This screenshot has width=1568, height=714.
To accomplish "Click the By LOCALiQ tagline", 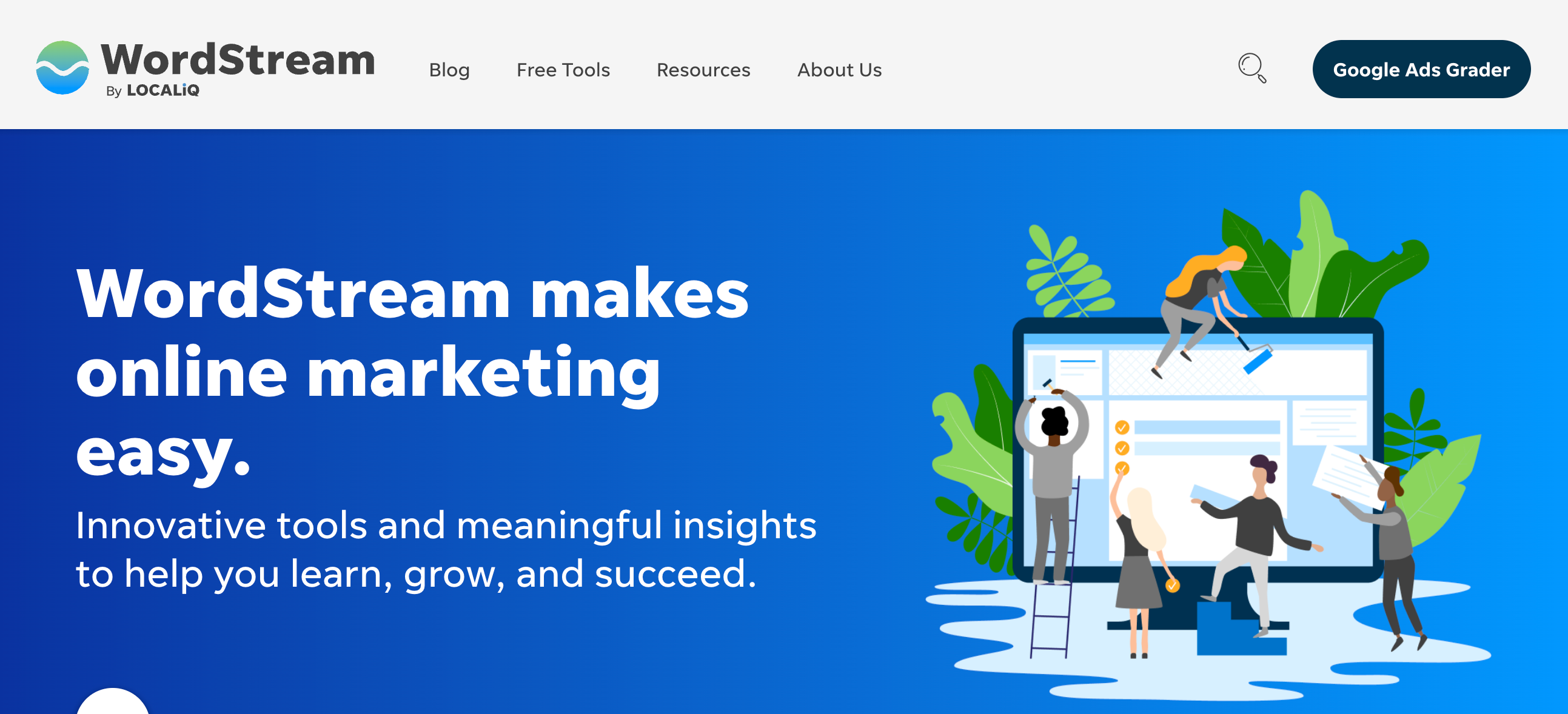I will click(x=153, y=90).
